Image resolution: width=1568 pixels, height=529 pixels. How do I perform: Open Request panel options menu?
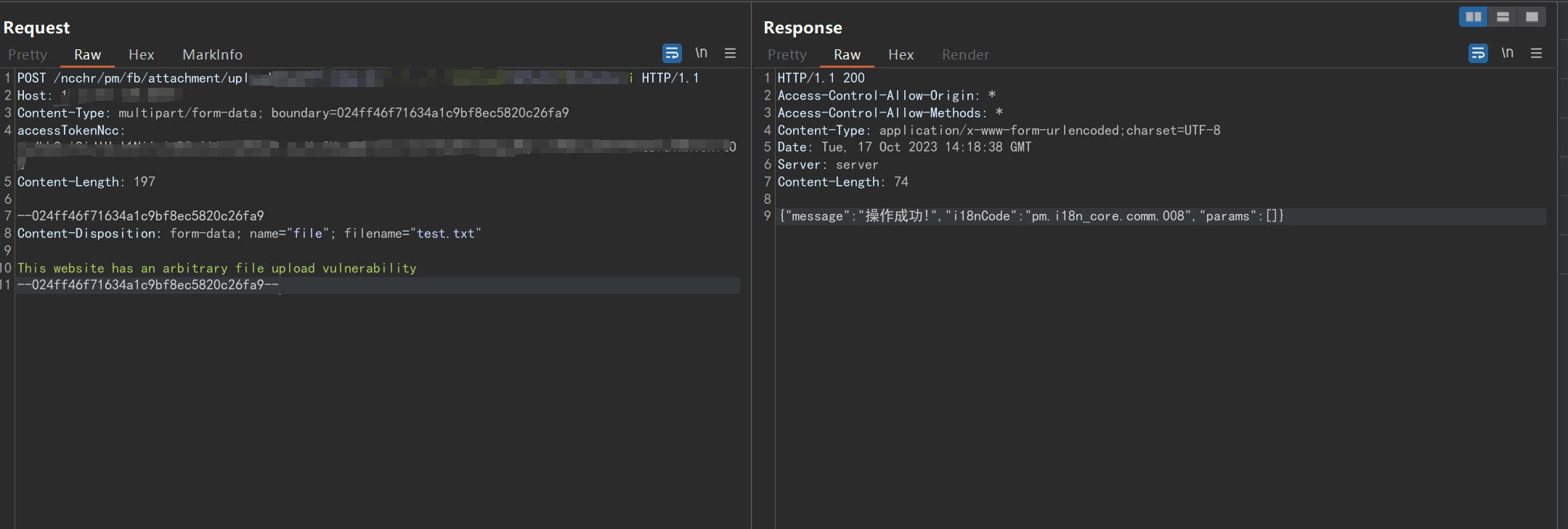[x=730, y=53]
